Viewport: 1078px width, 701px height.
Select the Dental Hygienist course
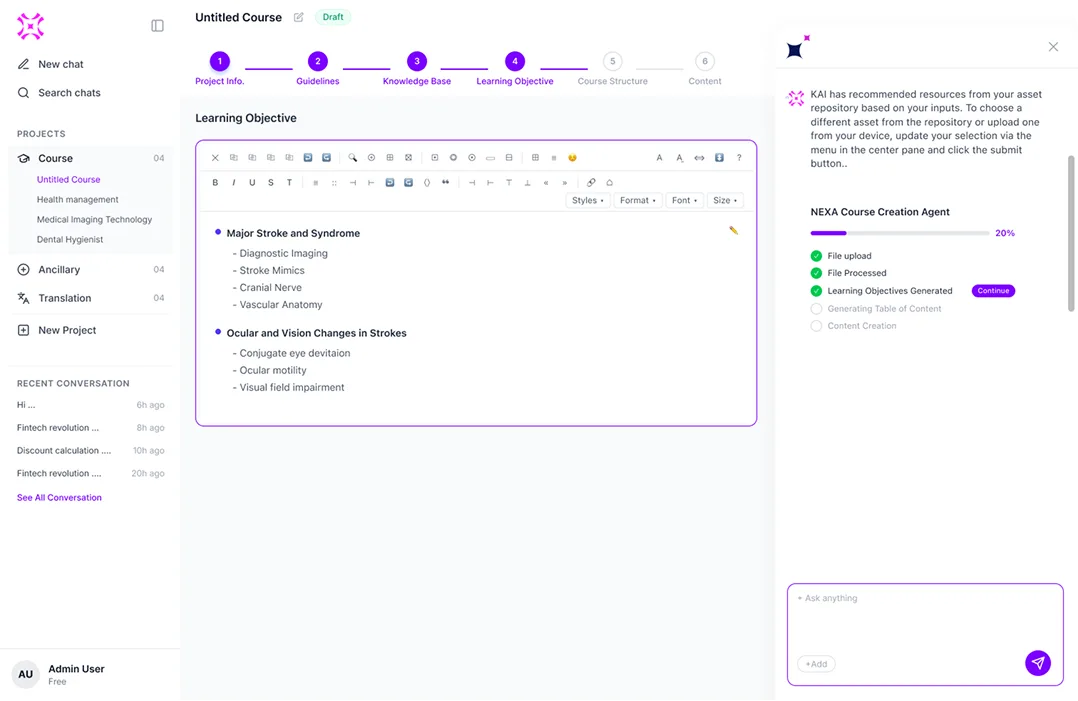coord(70,239)
